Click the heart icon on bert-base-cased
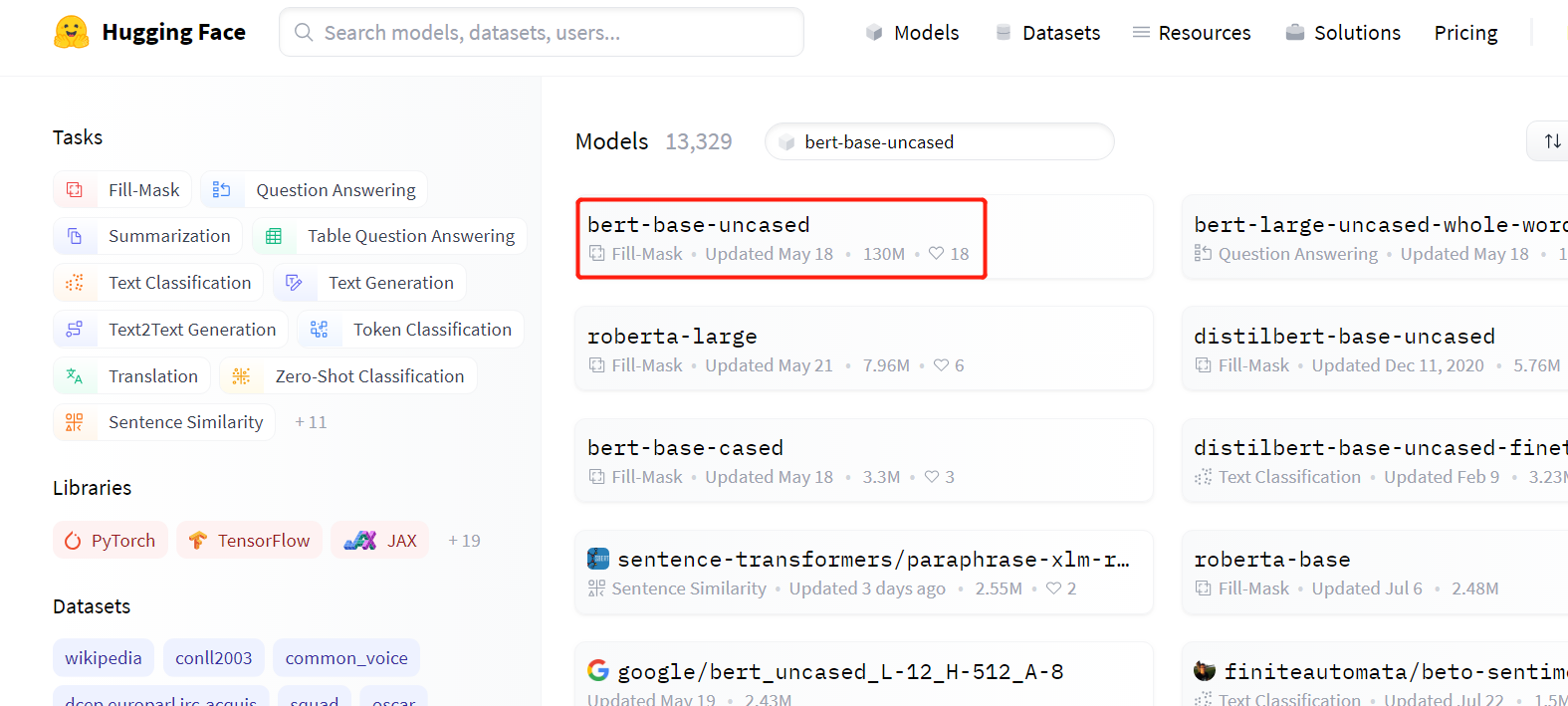The image size is (1568, 706). click(x=932, y=477)
